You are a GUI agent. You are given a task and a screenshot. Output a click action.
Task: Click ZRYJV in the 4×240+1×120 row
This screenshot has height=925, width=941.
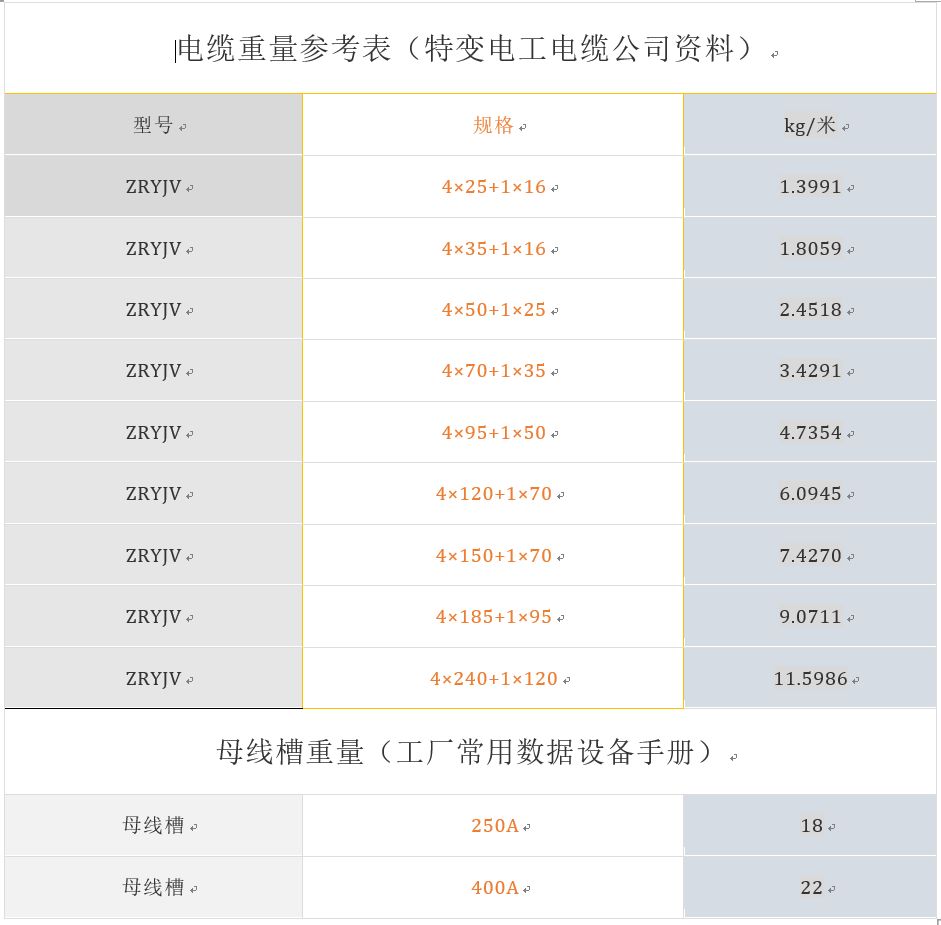154,679
